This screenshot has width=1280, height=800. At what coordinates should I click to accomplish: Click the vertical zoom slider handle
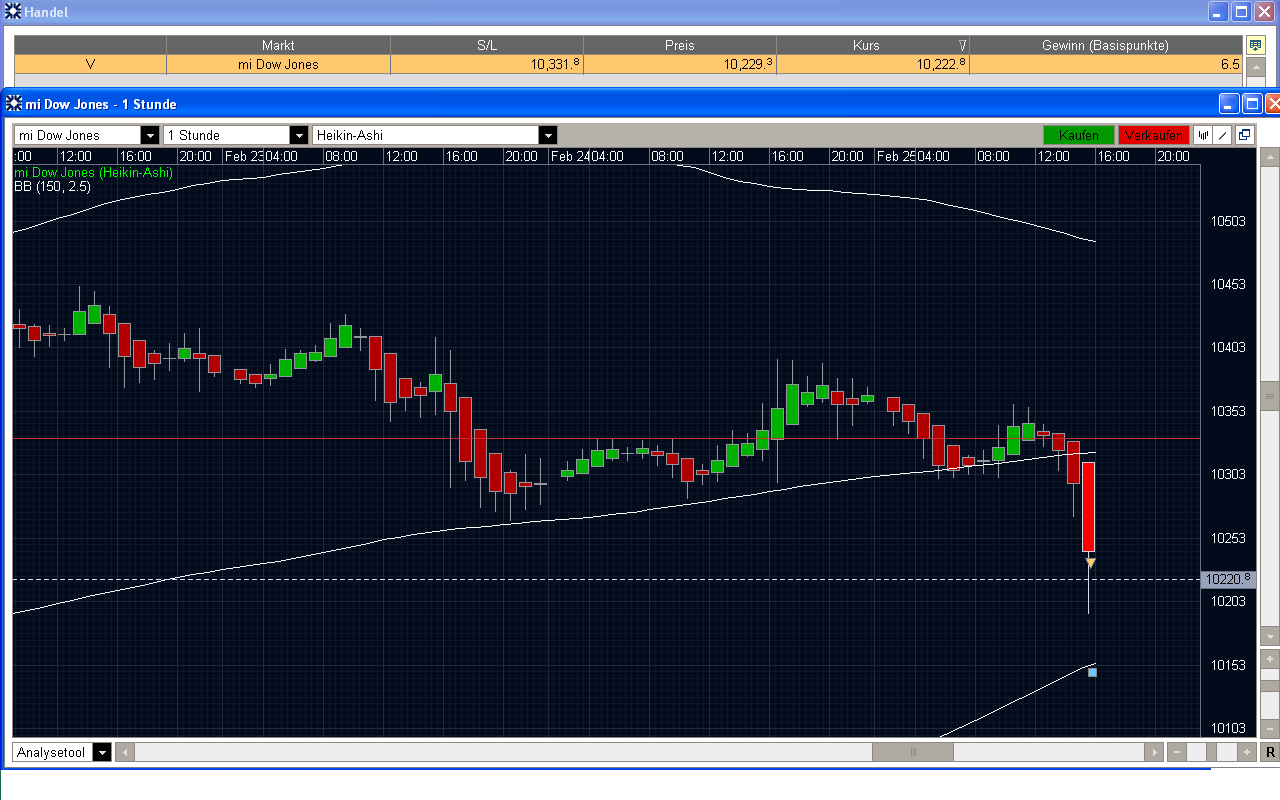coord(1270,686)
